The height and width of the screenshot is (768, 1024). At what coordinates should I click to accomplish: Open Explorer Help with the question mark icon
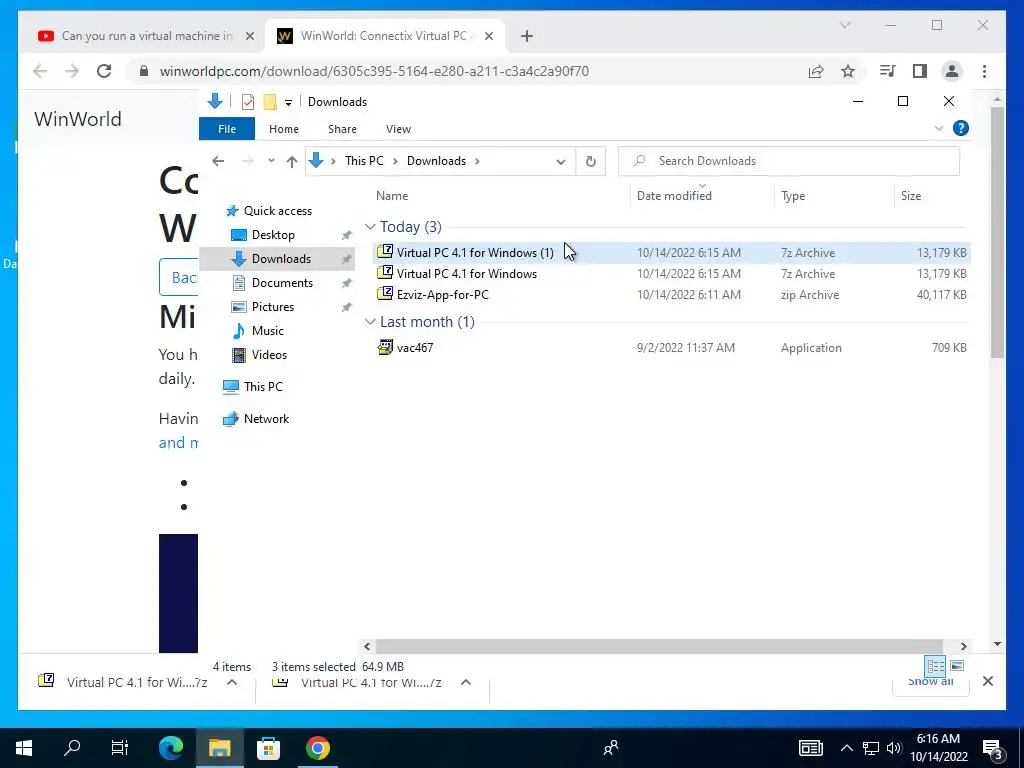tap(961, 128)
